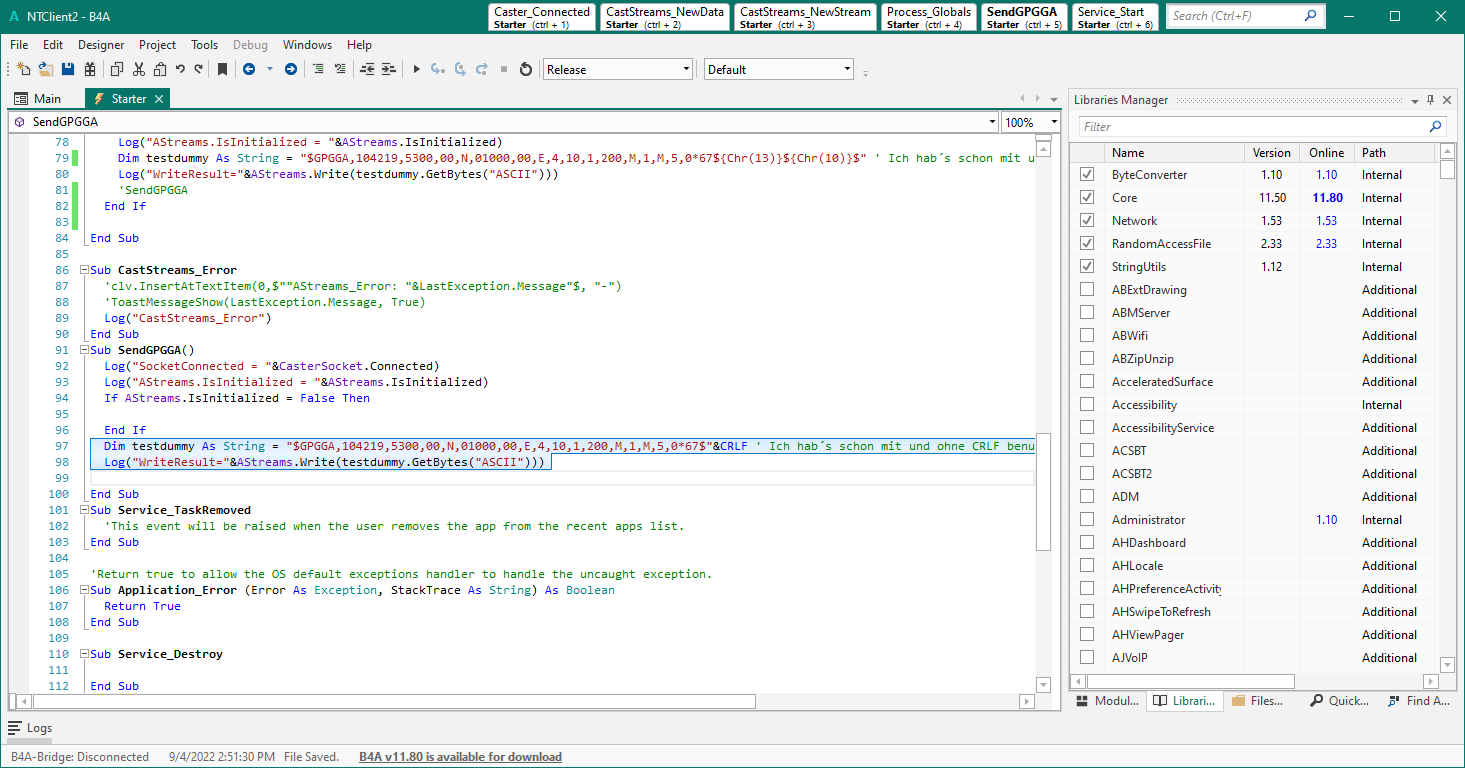Click the Navigate Backward blue arrow
The image size is (1465, 768).
tap(249, 69)
